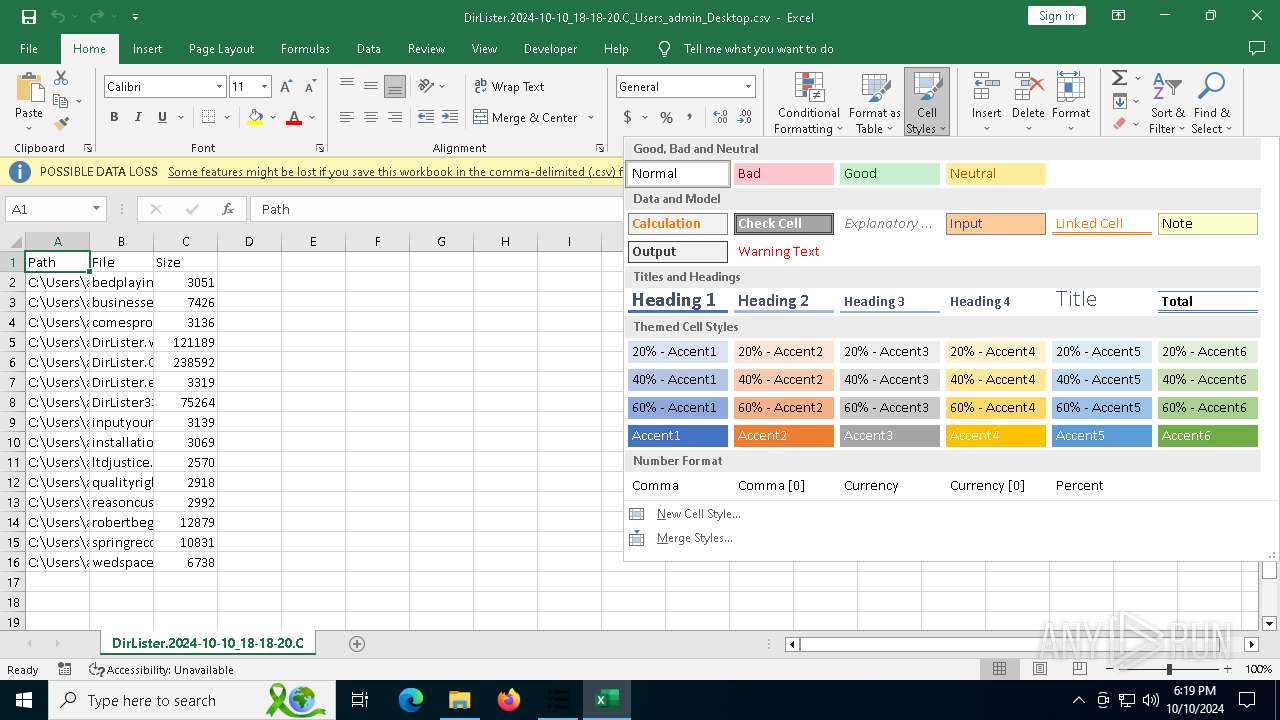Click the Tell me search box
1280x720 pixels.
click(x=758, y=49)
